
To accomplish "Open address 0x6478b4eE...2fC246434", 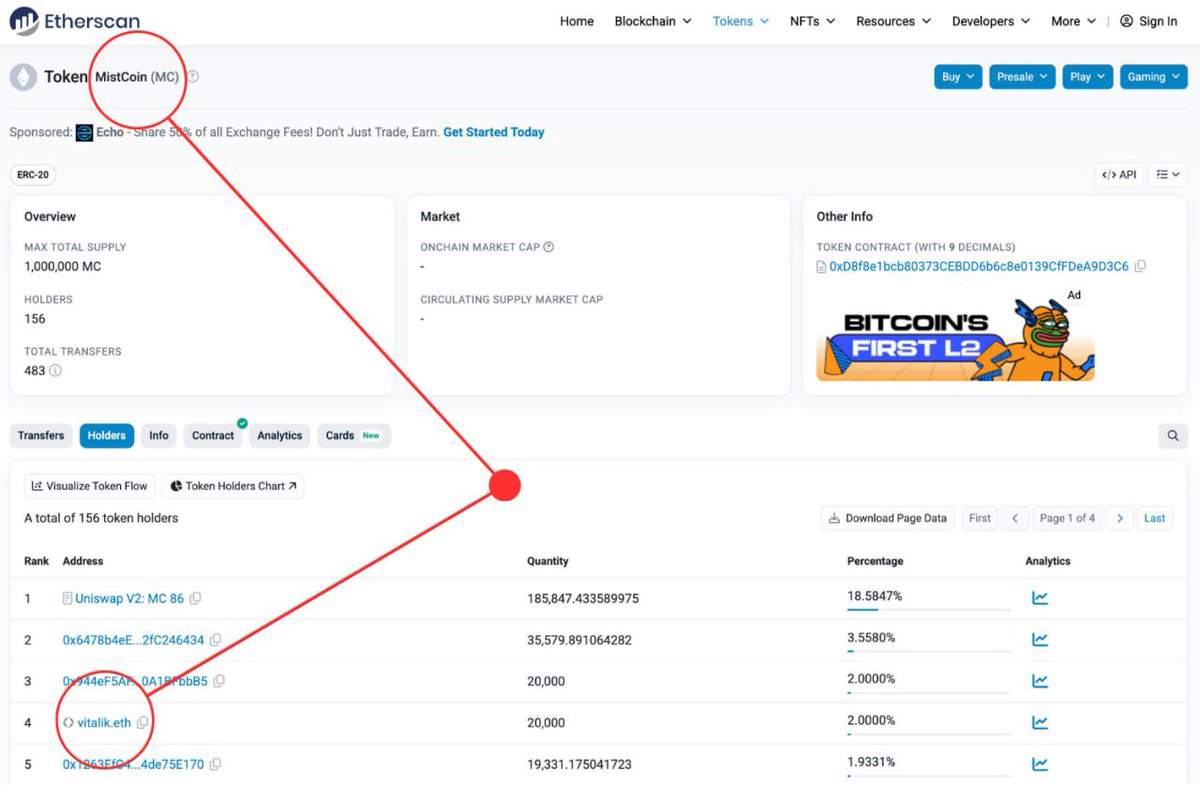I will (x=133, y=640).
